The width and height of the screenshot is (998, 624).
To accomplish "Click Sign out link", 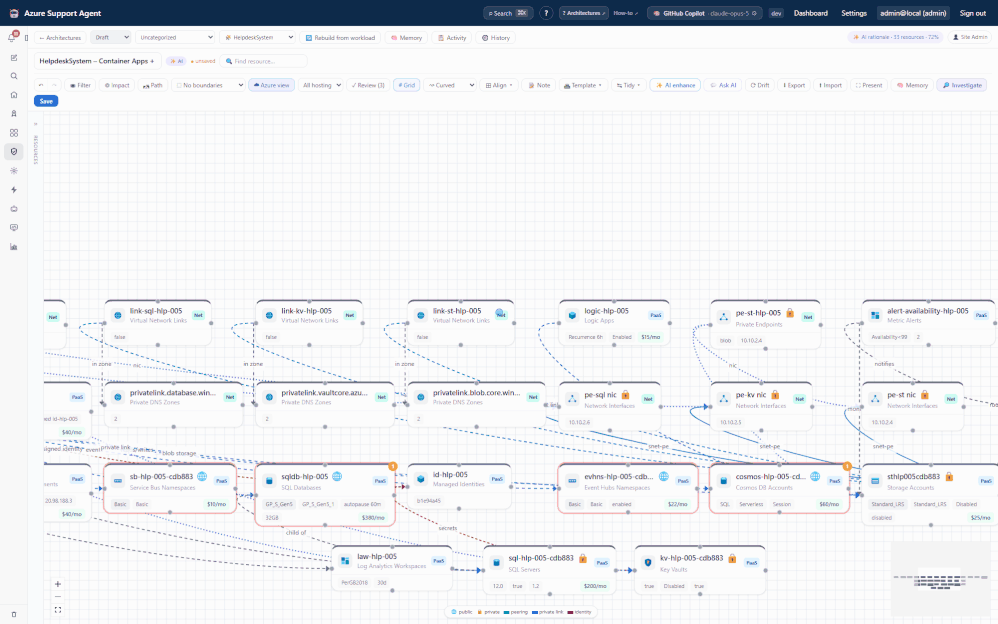I will tap(973, 13).
